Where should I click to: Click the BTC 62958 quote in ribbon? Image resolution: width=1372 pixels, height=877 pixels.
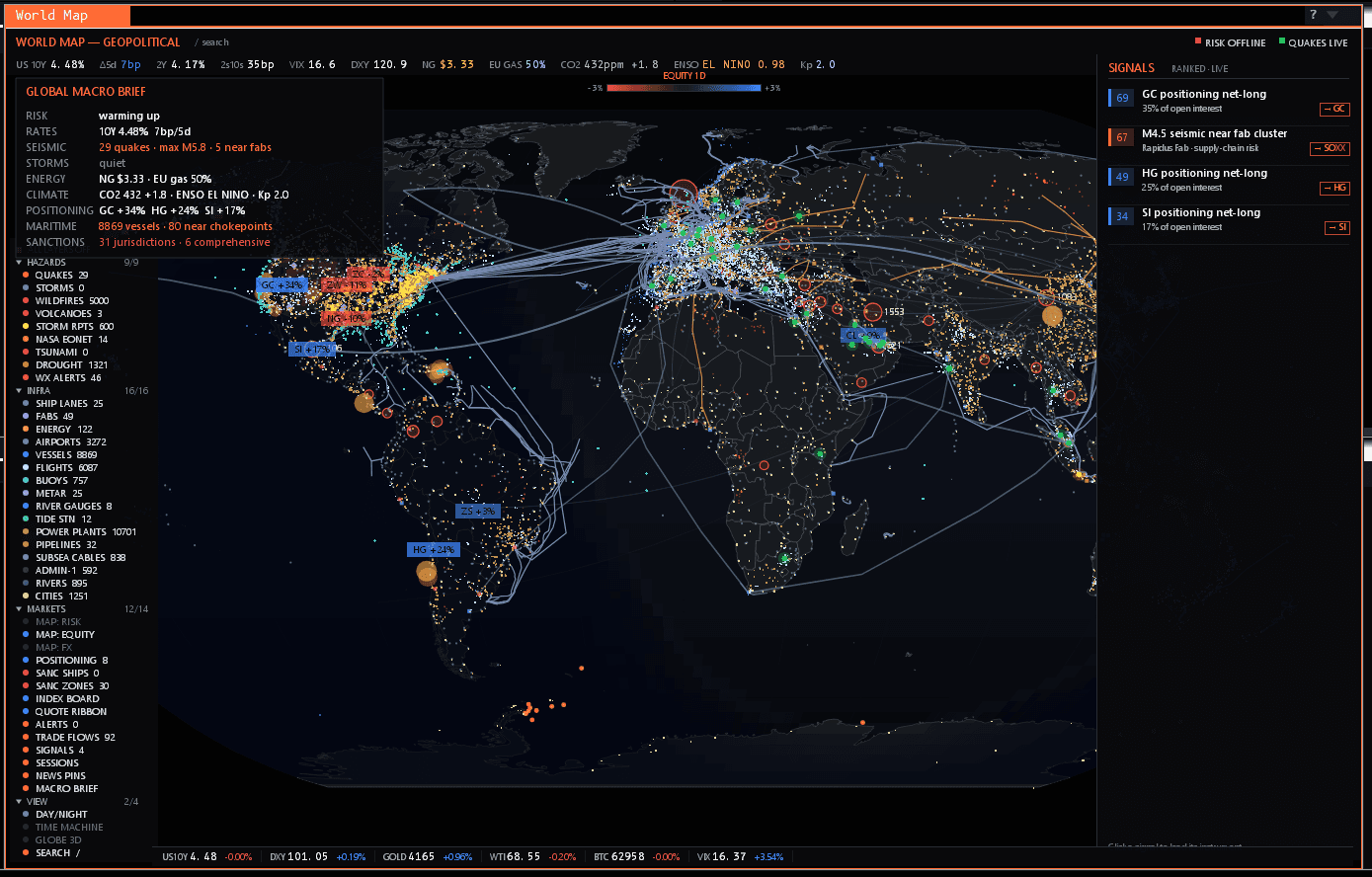637,856
